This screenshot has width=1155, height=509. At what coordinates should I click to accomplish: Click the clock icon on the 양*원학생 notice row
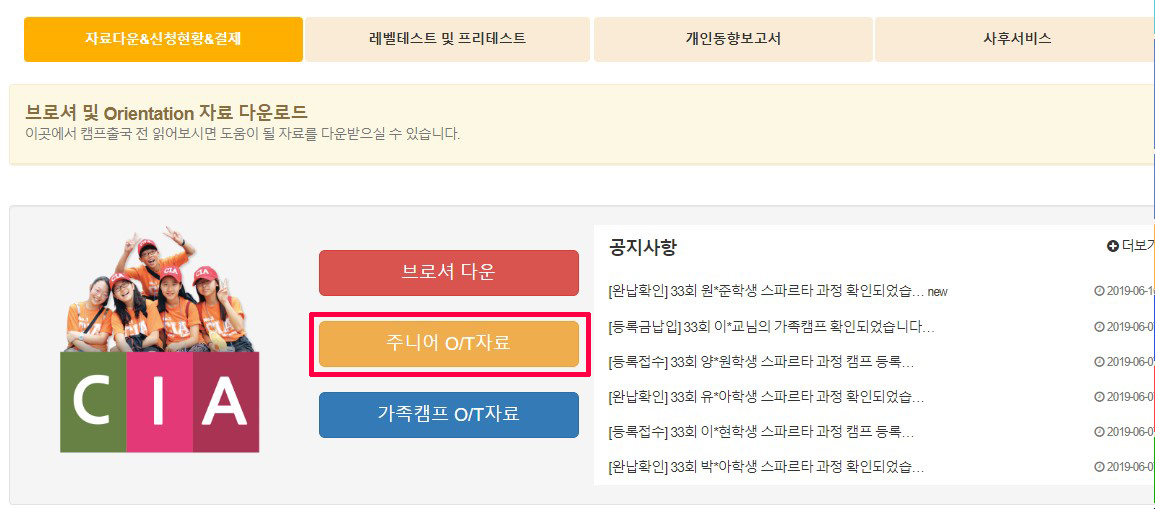(x=1100, y=362)
